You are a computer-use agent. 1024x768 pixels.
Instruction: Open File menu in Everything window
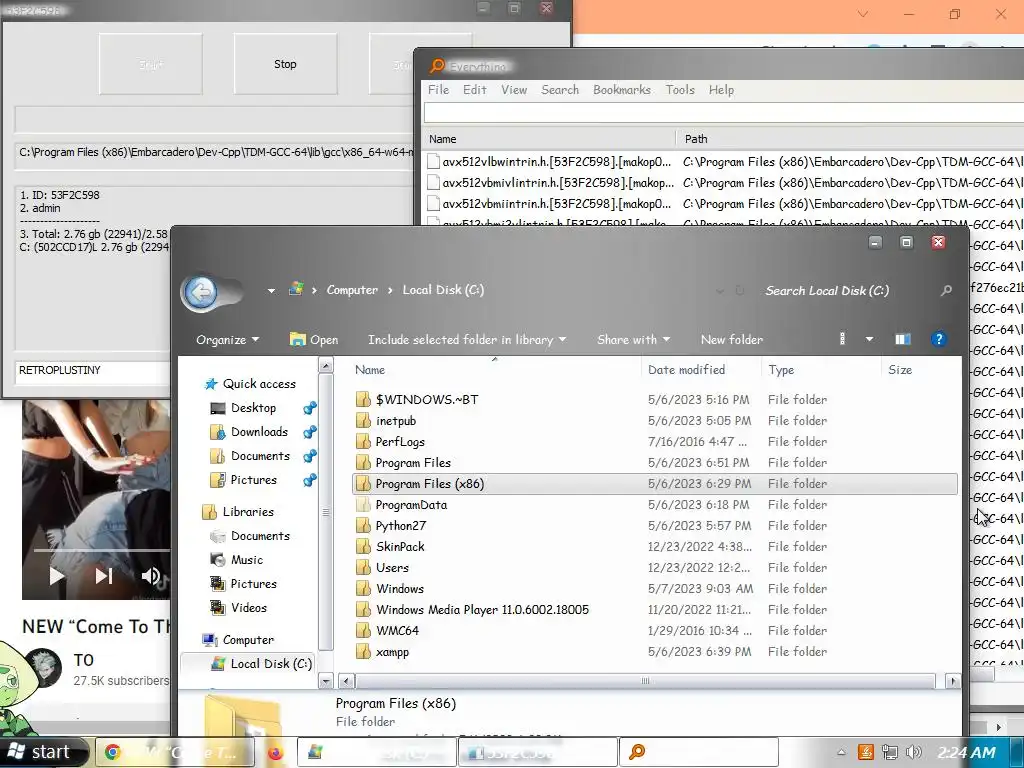(x=438, y=89)
